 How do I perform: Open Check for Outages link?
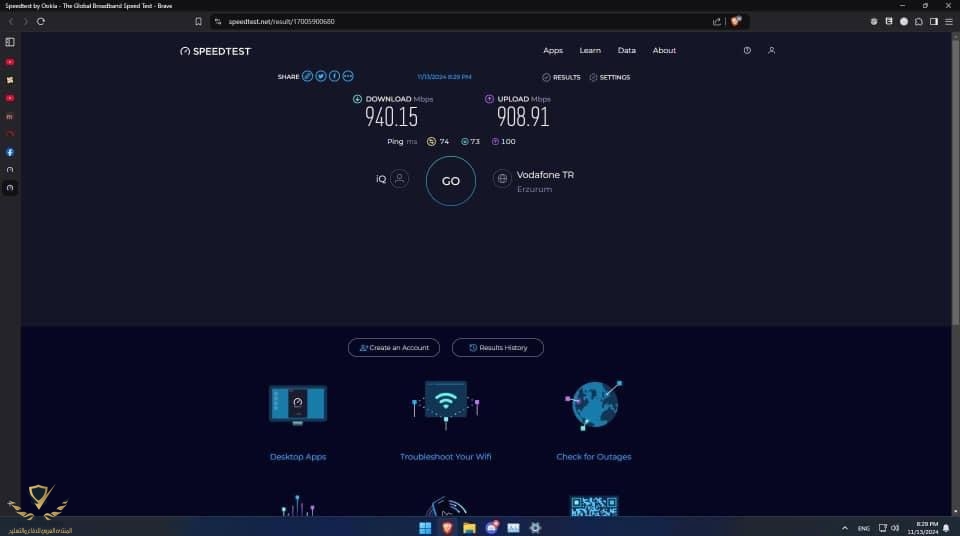(594, 457)
